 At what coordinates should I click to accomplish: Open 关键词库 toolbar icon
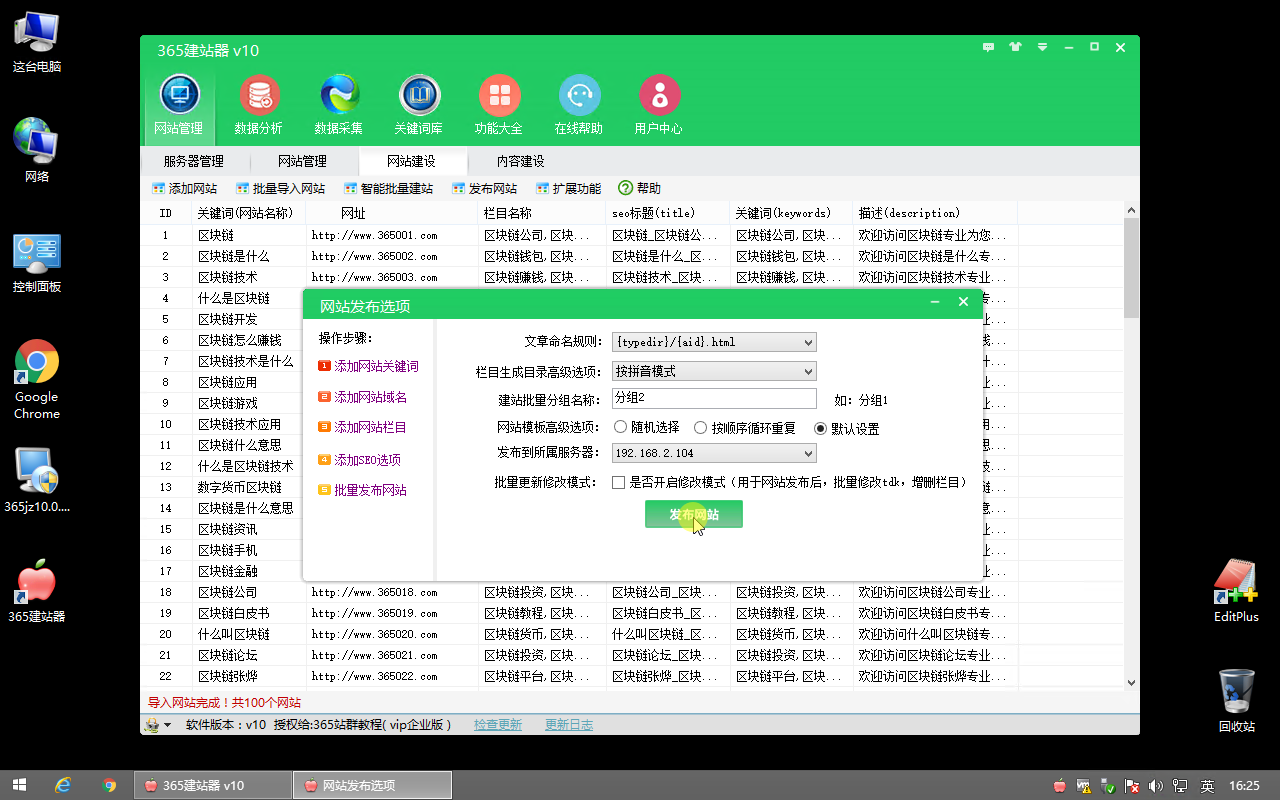point(419,105)
